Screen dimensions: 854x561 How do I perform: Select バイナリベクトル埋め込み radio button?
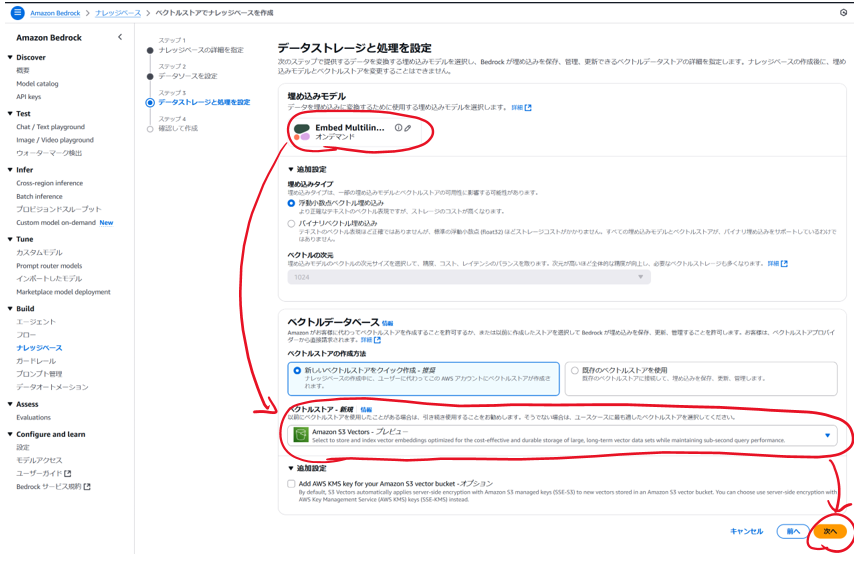tap(291, 223)
